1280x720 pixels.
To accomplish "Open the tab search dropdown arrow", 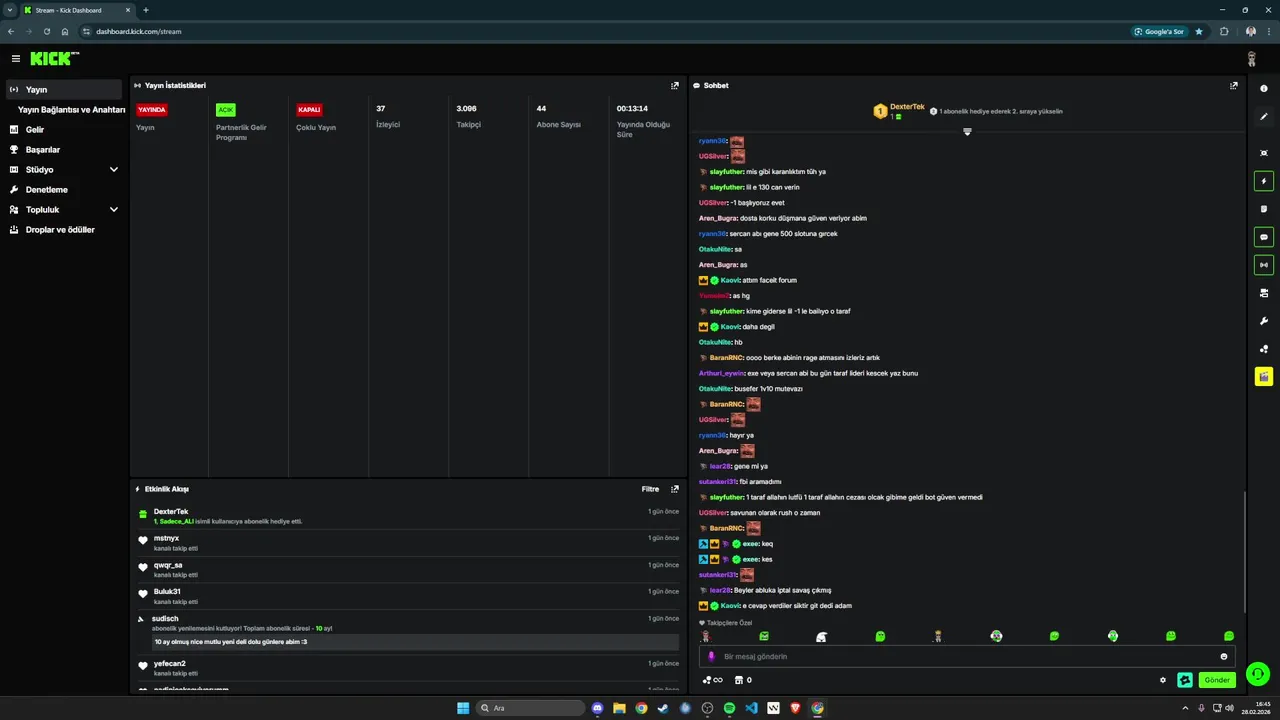I will pyautogui.click(x=10, y=10).
